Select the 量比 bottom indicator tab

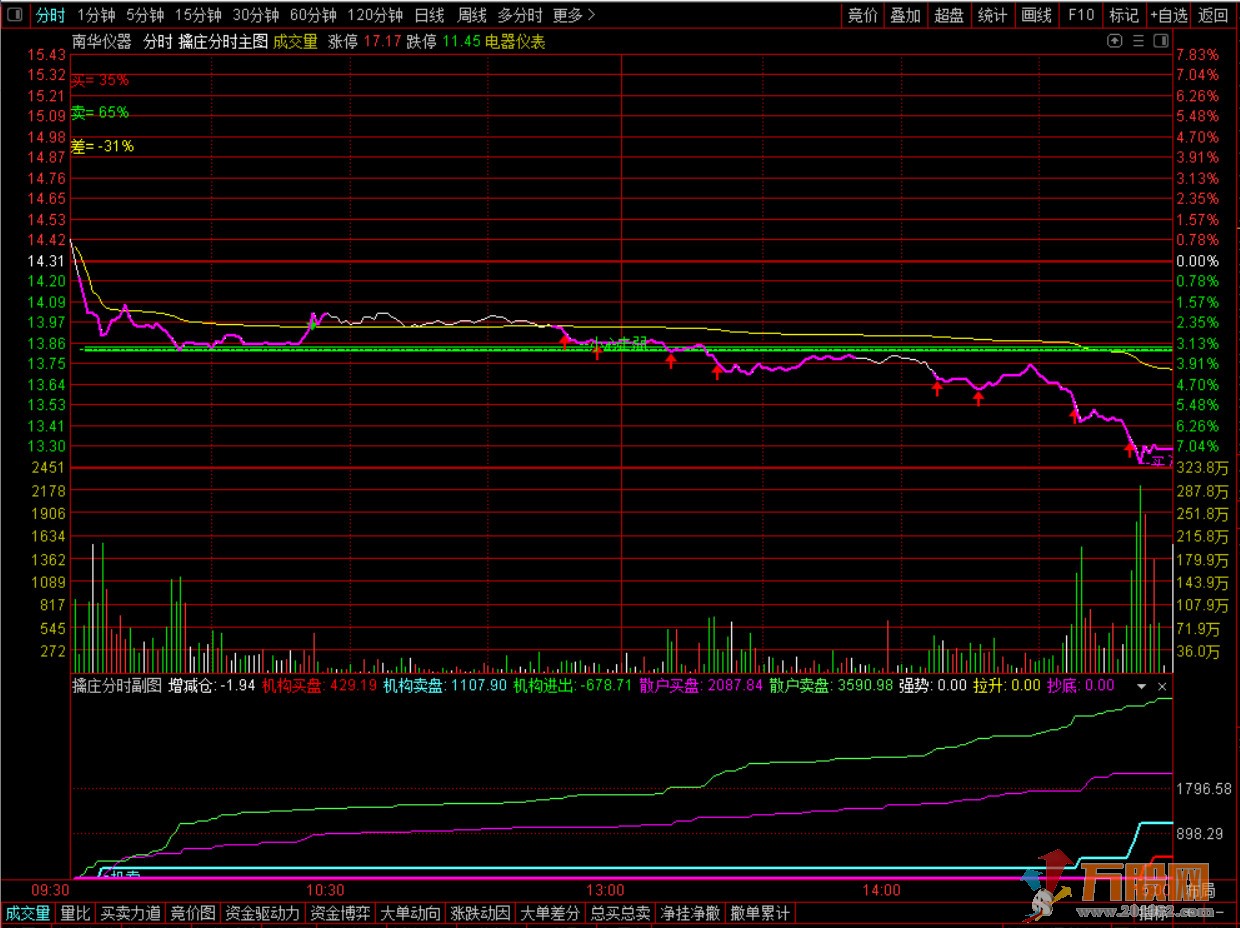coord(75,913)
